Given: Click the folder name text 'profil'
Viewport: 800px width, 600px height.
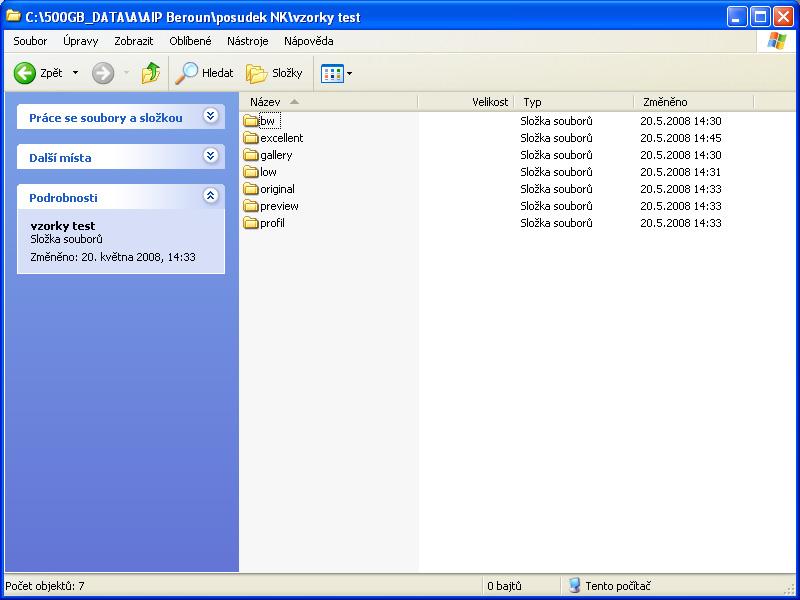Looking at the screenshot, I should click(272, 223).
